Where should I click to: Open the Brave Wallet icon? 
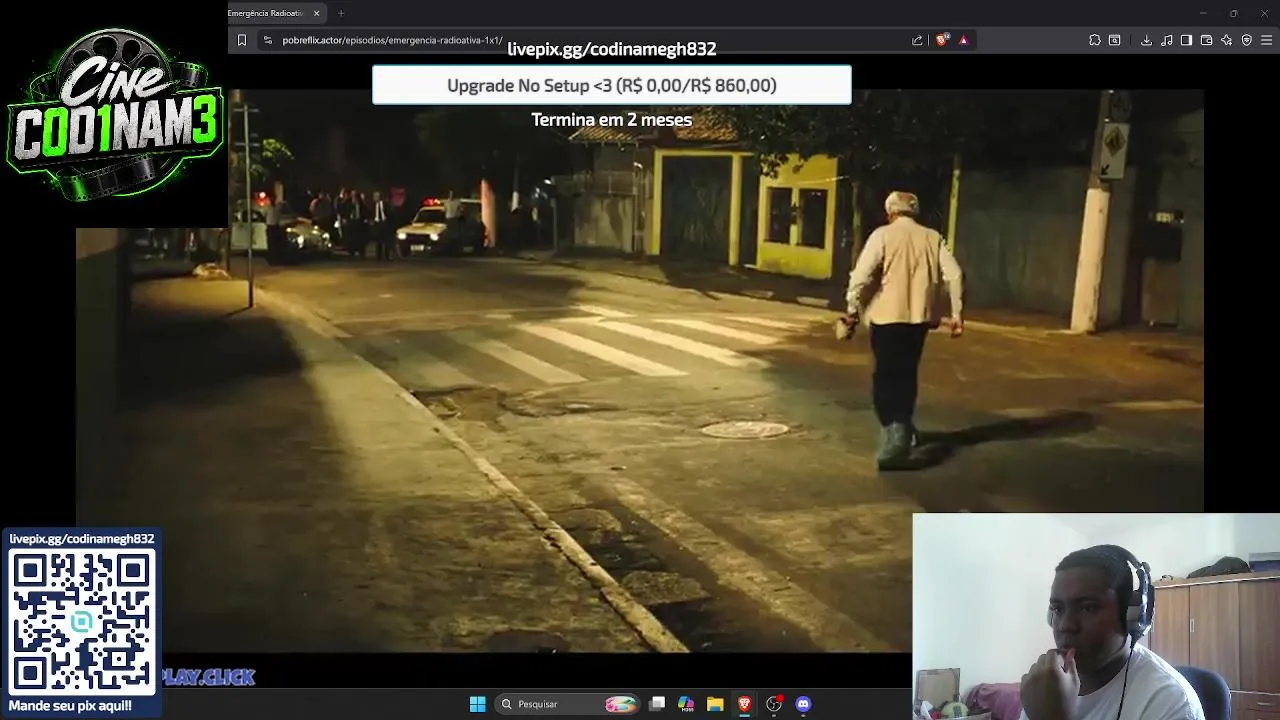coord(1206,40)
